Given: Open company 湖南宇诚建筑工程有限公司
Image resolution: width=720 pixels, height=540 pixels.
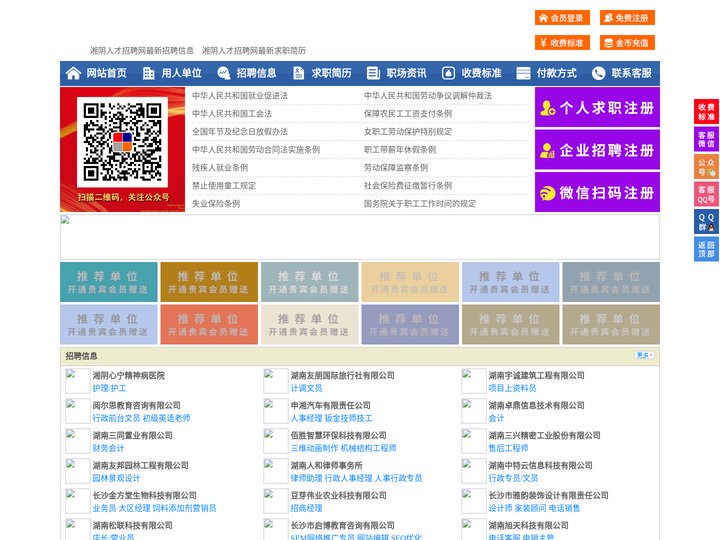Looking at the screenshot, I should point(536,375).
